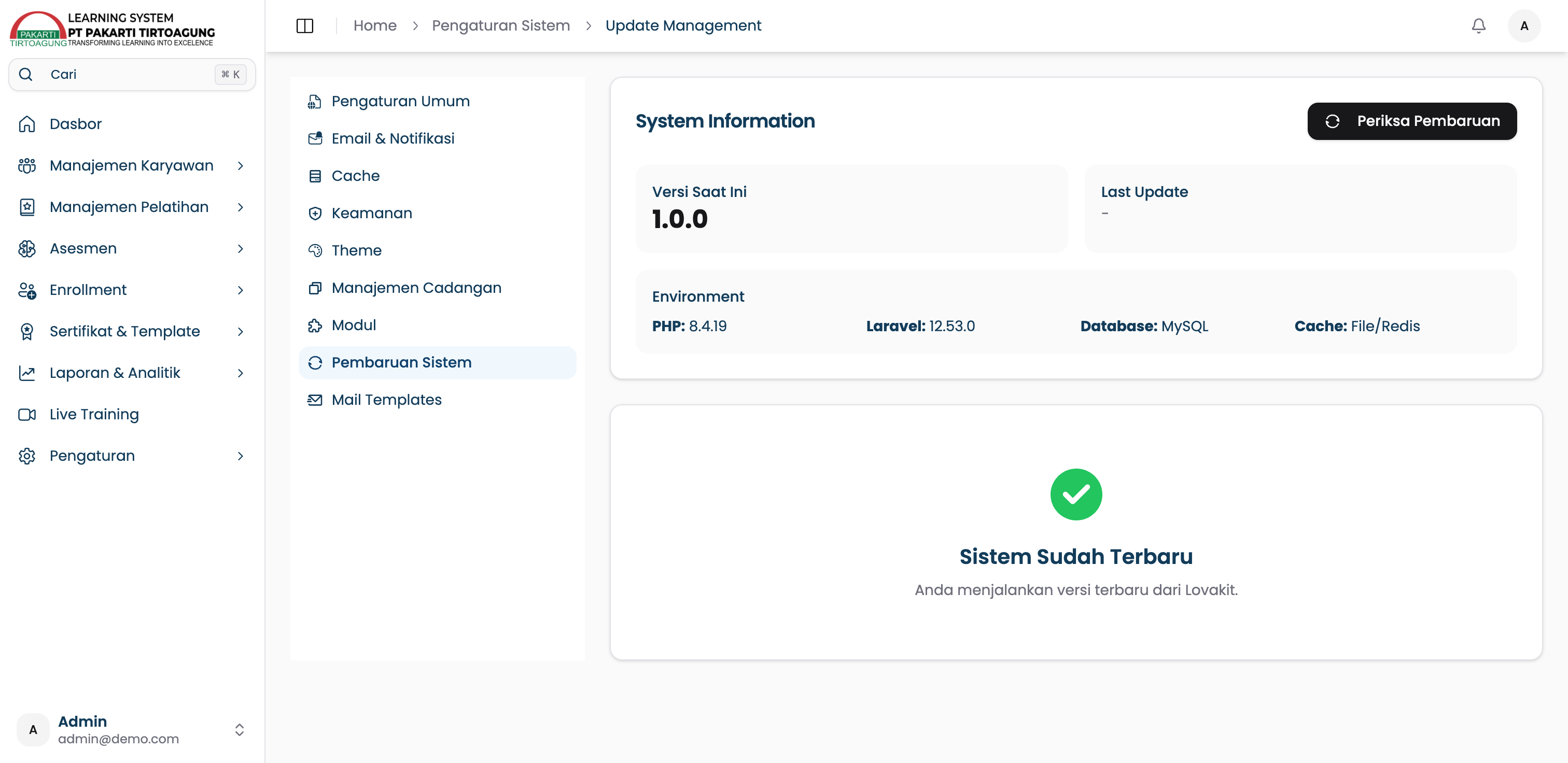This screenshot has height=763, width=1568.
Task: Open the Dasbor menu item
Action: 132,124
